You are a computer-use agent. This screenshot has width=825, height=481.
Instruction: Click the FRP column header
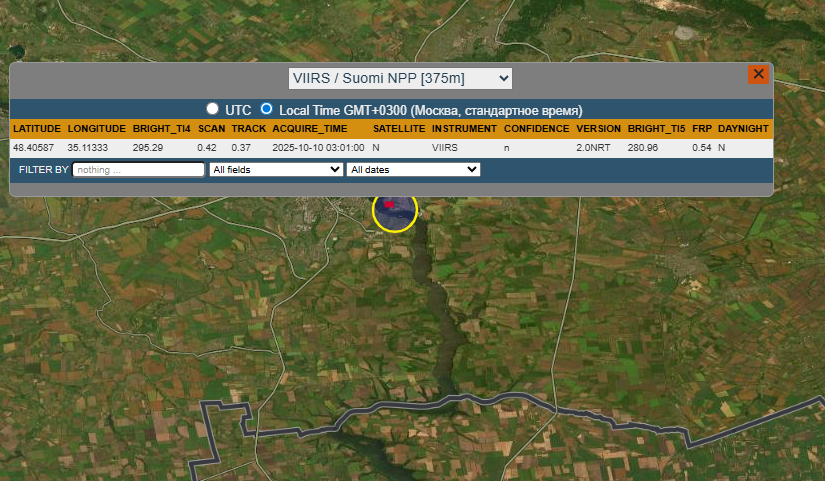702,129
